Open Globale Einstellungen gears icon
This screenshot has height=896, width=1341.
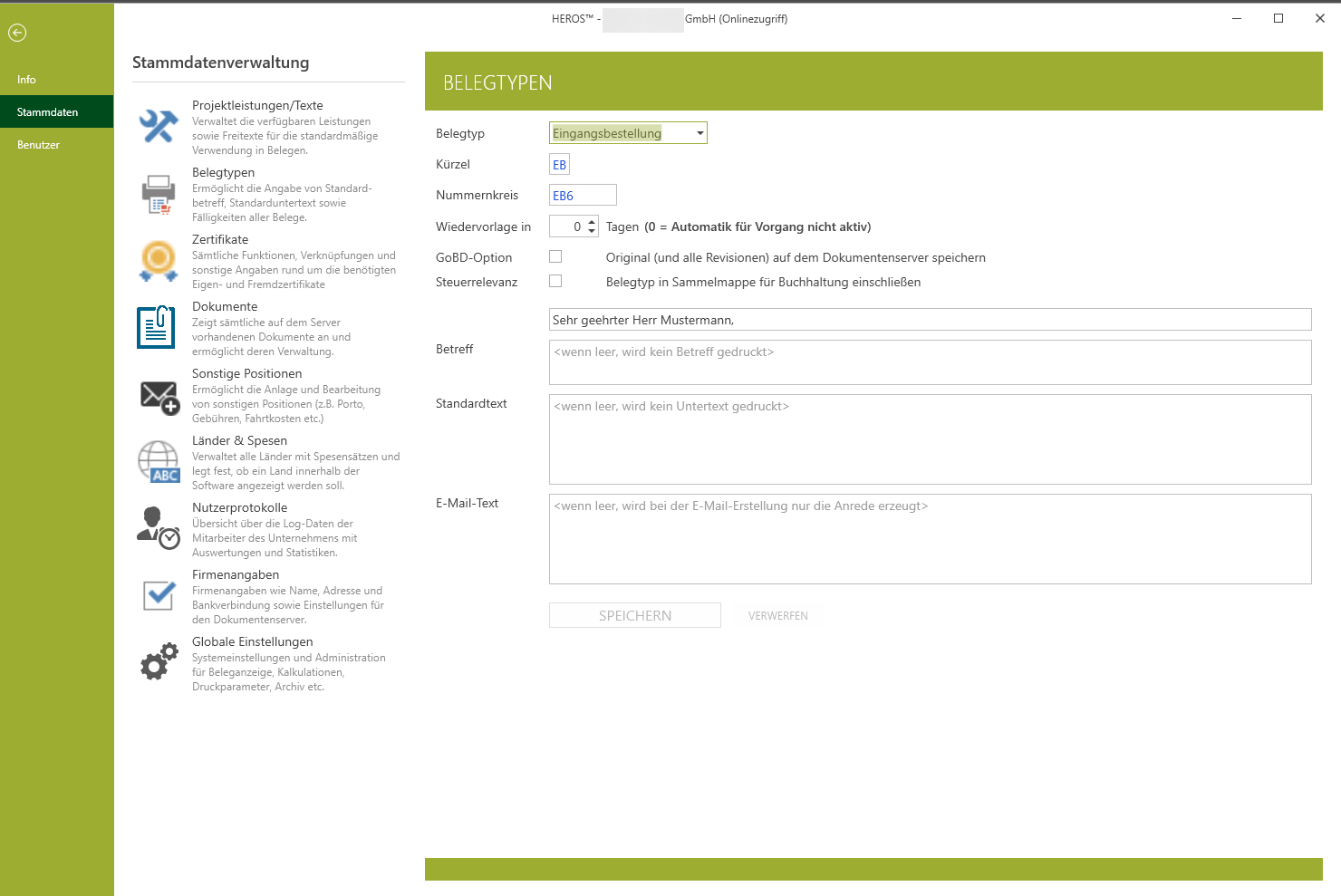pos(159,662)
